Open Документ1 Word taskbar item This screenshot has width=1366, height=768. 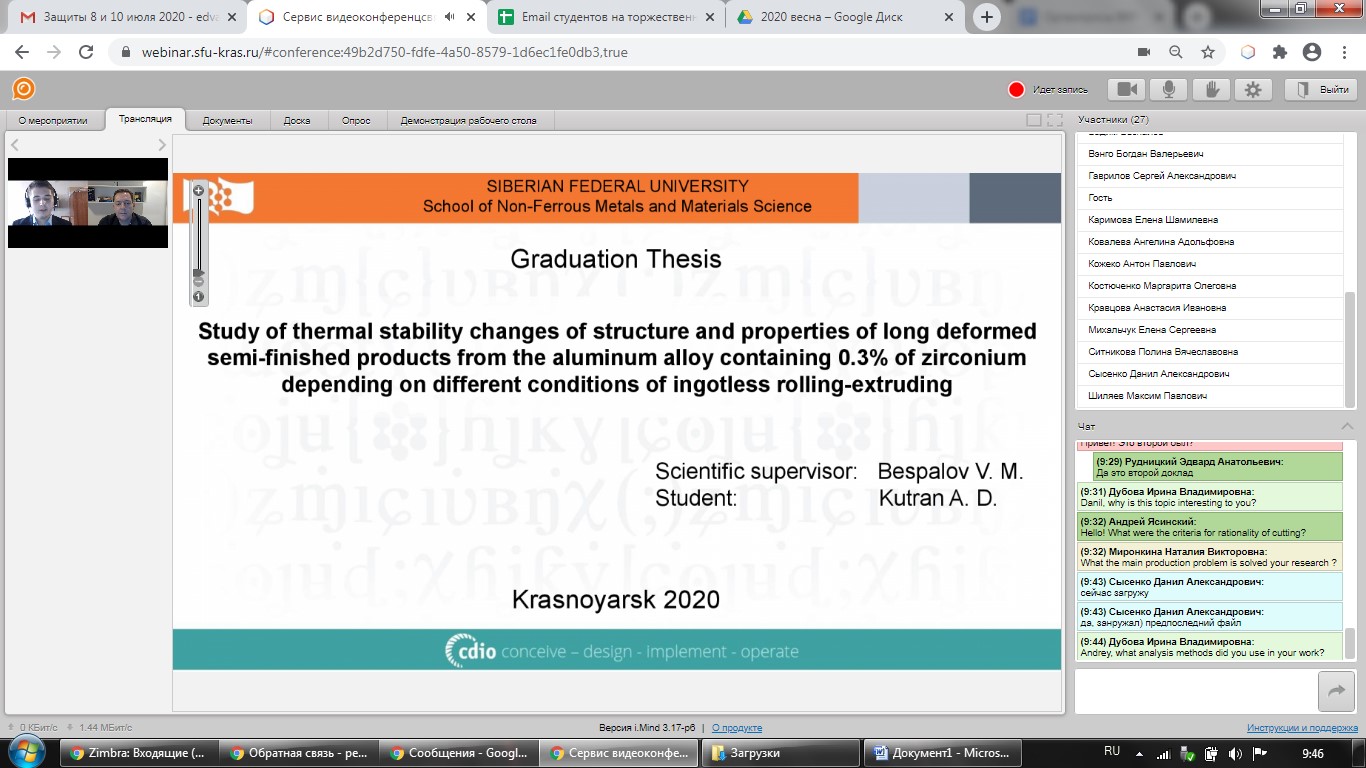[x=940, y=753]
